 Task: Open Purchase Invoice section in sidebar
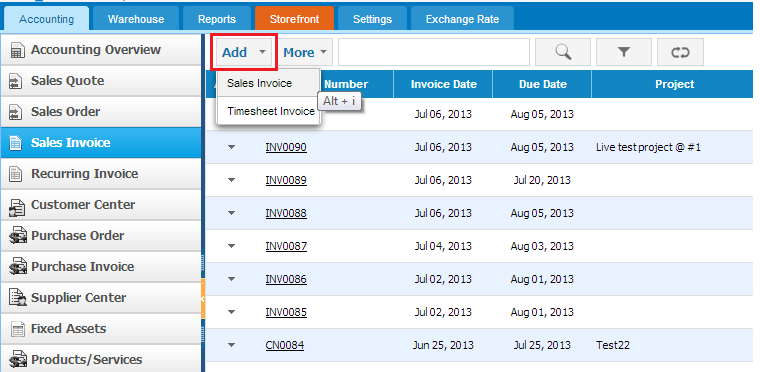click(x=101, y=267)
